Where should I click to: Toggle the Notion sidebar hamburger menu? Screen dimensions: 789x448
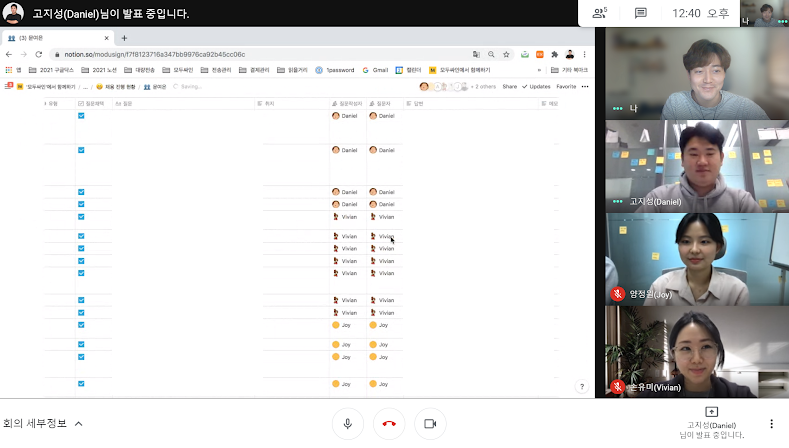tap(8, 87)
